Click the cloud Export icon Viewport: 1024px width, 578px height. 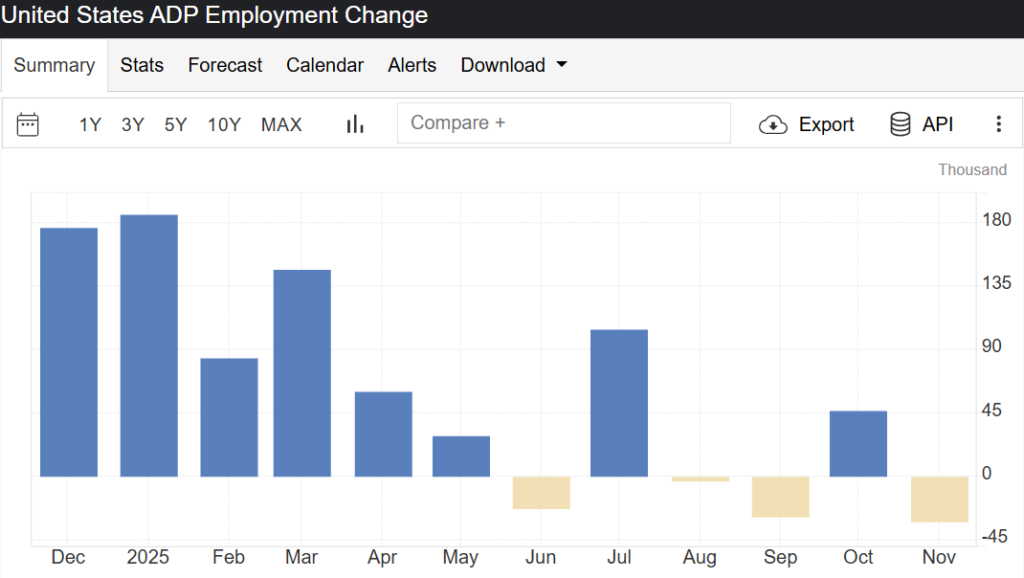tap(773, 124)
